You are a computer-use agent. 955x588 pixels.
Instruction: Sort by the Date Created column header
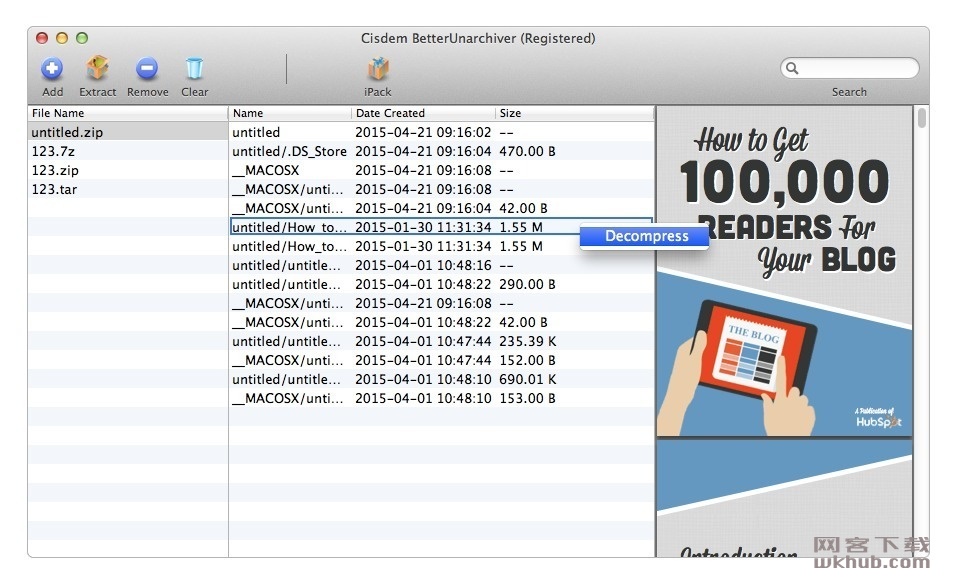tap(423, 113)
